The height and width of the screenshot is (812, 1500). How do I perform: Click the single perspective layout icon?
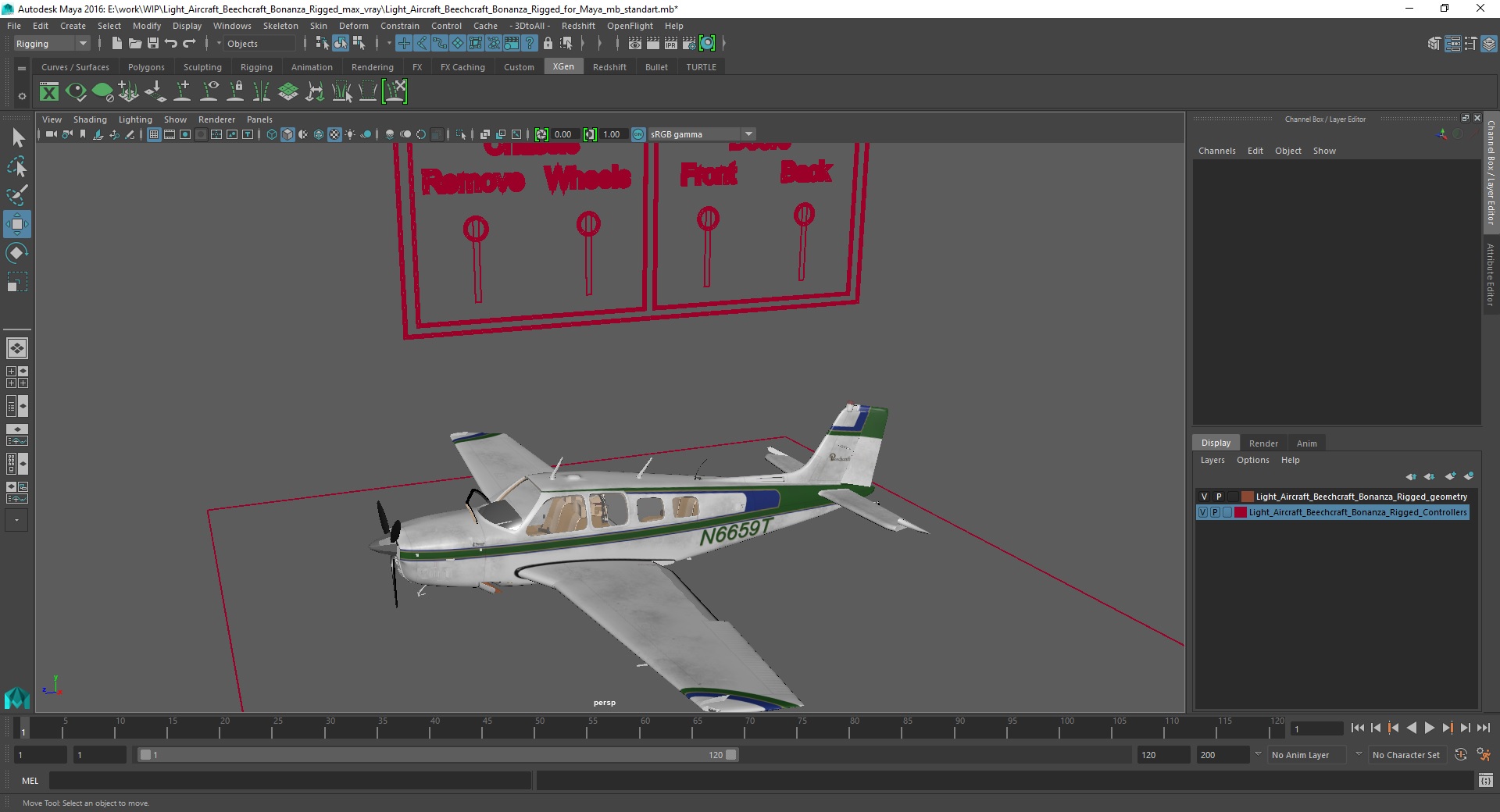[16, 348]
